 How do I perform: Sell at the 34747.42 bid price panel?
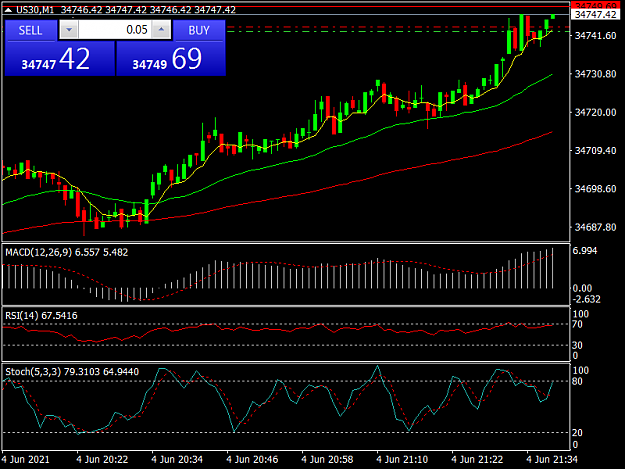pyautogui.click(x=59, y=59)
